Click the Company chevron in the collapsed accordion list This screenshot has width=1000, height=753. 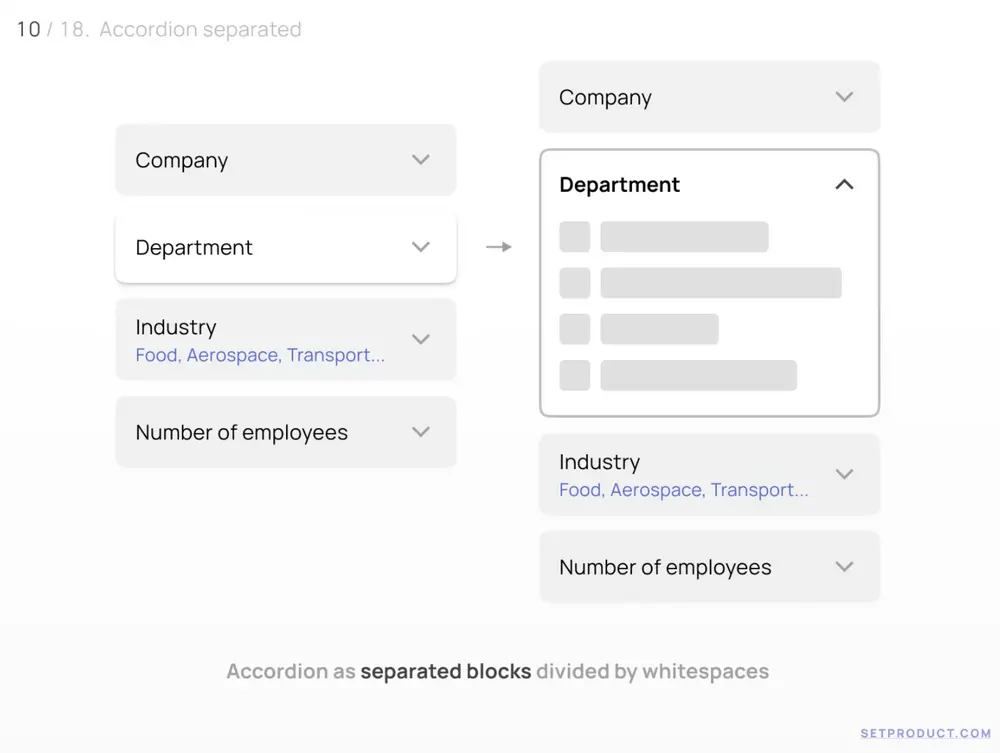(x=421, y=160)
